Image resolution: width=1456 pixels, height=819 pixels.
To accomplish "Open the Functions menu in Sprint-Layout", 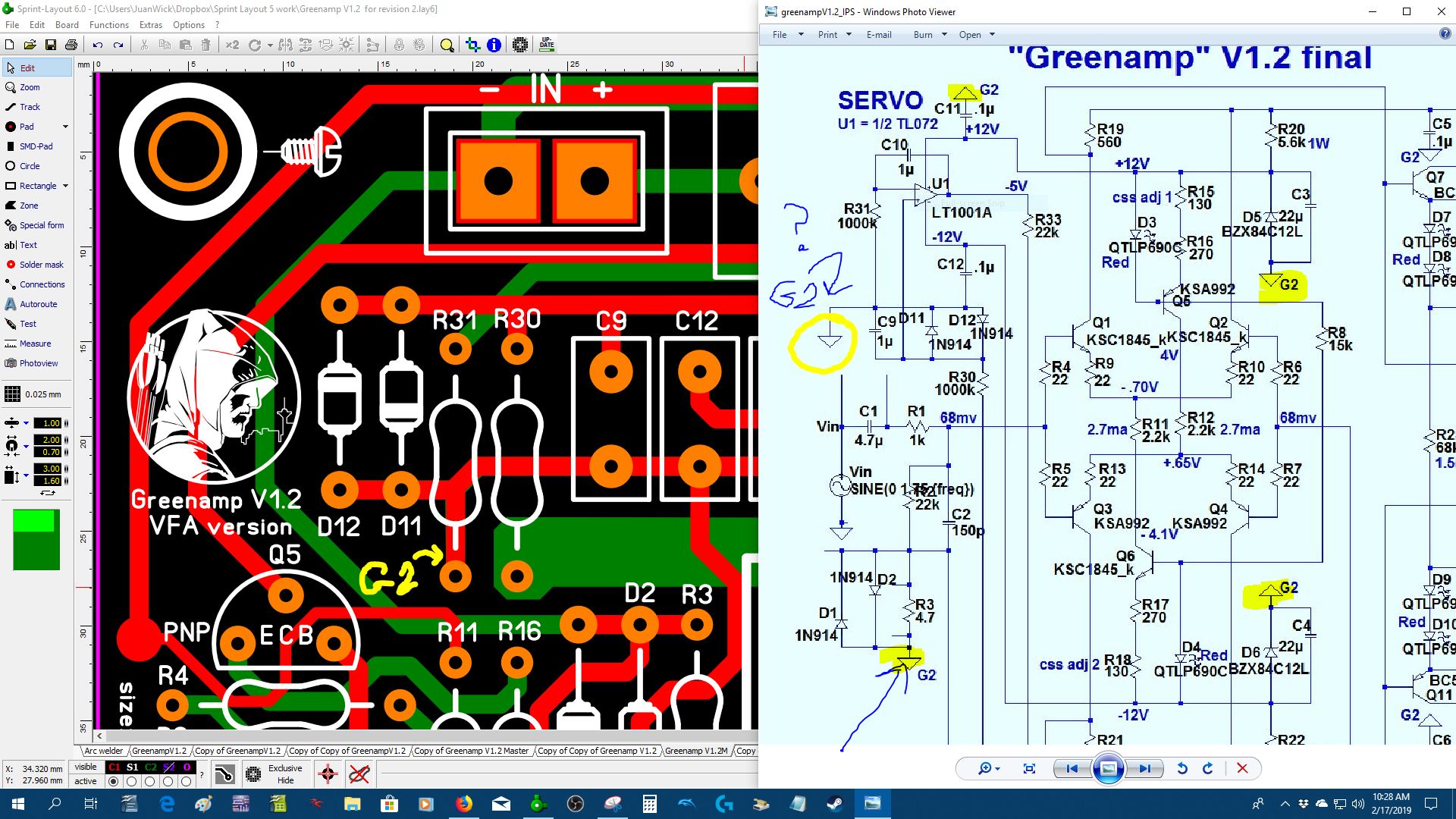I will [109, 25].
